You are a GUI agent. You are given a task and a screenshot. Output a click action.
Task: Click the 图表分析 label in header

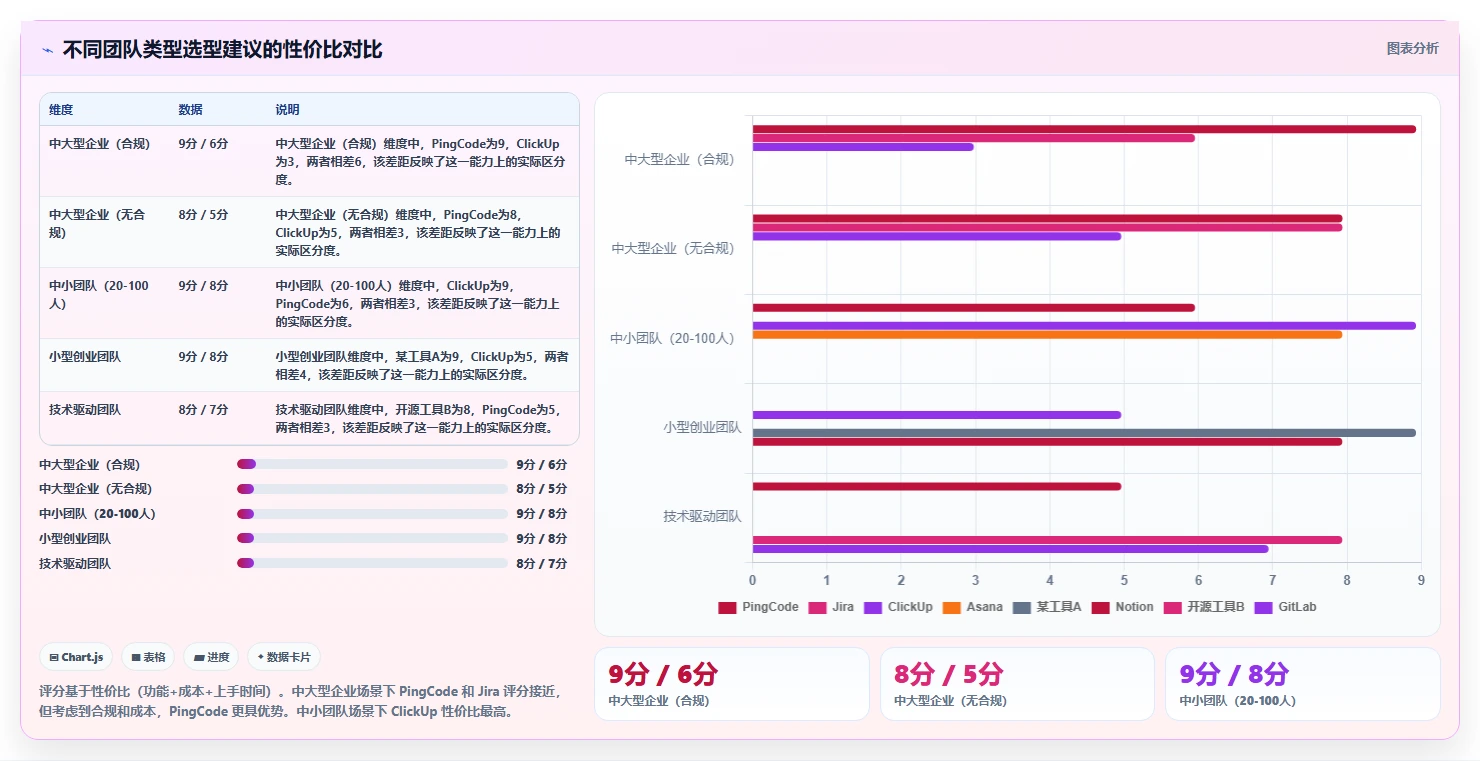1412,48
